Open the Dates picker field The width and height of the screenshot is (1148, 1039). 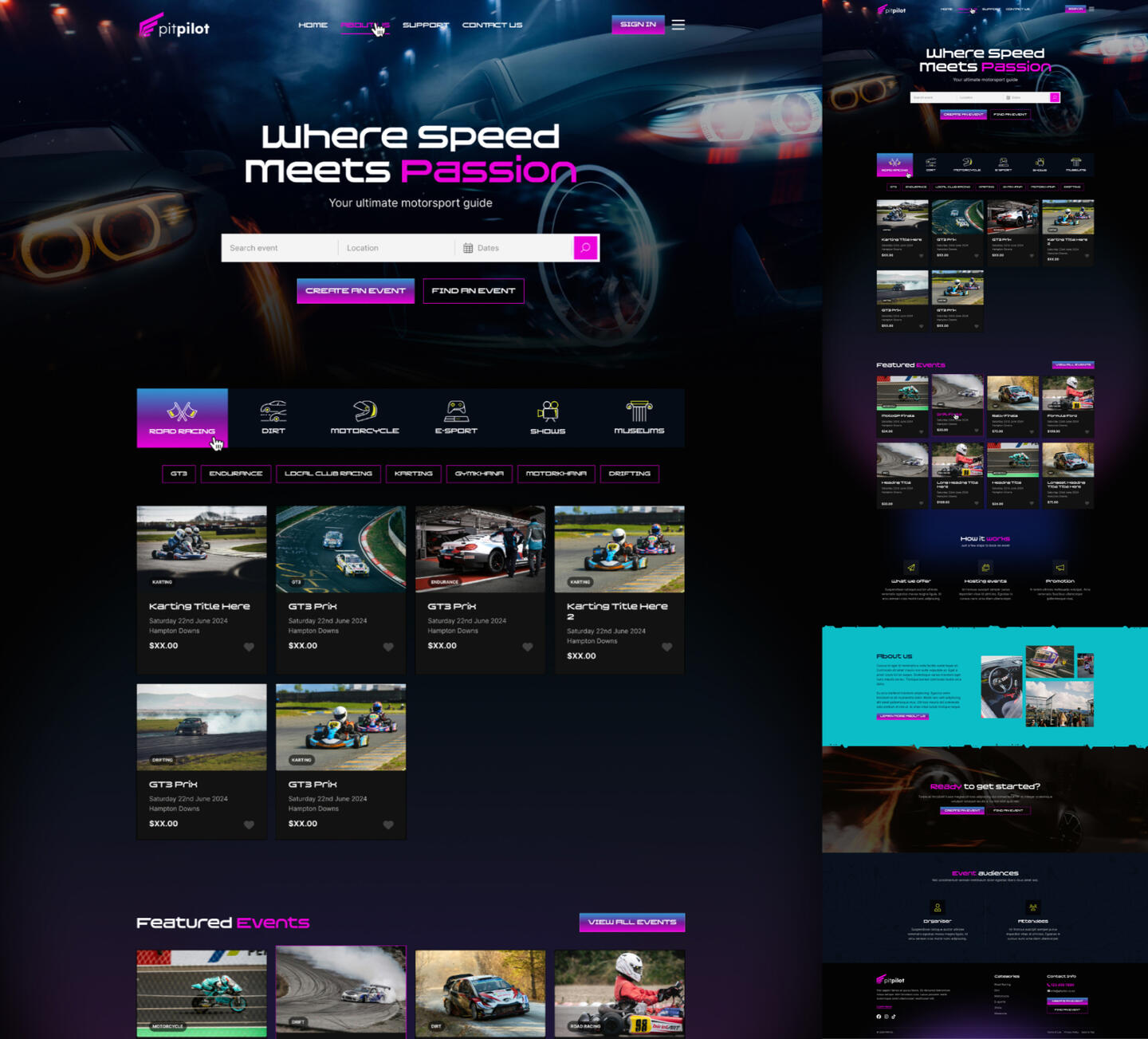tap(514, 248)
